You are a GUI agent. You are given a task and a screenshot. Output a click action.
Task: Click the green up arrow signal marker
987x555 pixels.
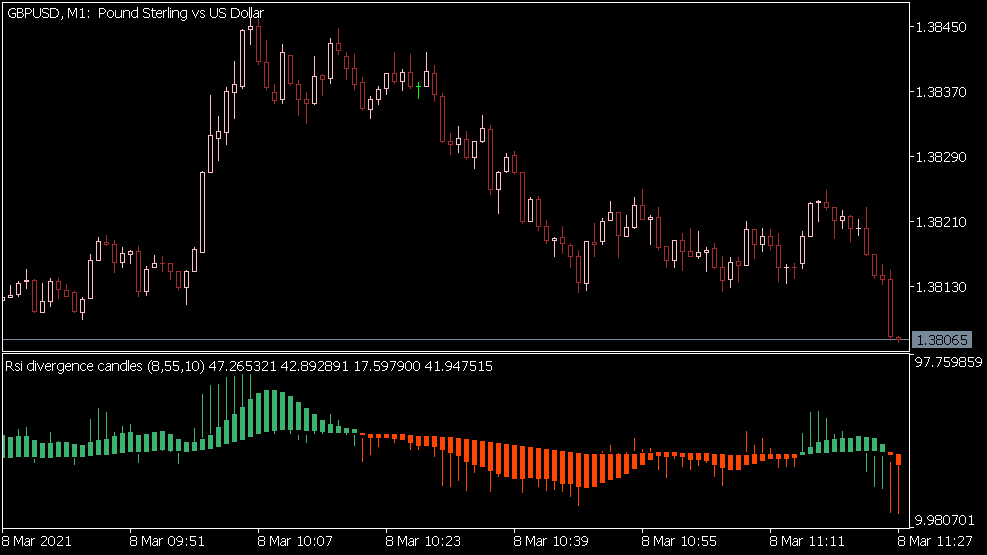coord(418,91)
